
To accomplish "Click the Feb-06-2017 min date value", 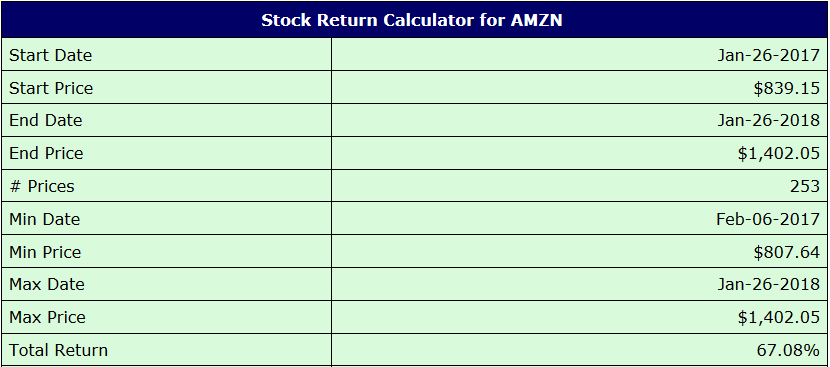I will 768,219.
